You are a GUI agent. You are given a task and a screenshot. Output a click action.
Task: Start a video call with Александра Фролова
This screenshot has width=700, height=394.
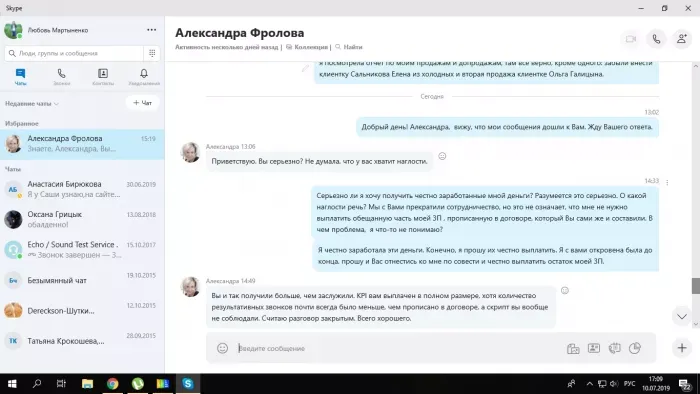click(x=631, y=39)
